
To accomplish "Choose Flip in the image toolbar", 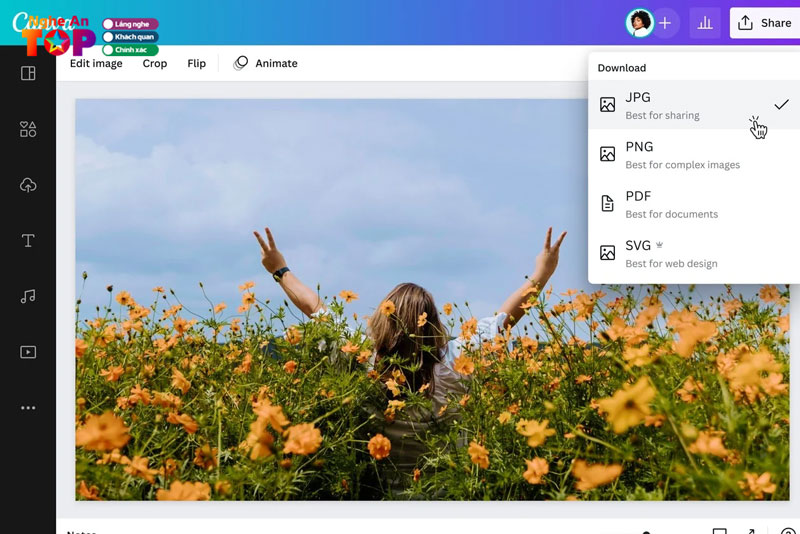I will pos(196,63).
